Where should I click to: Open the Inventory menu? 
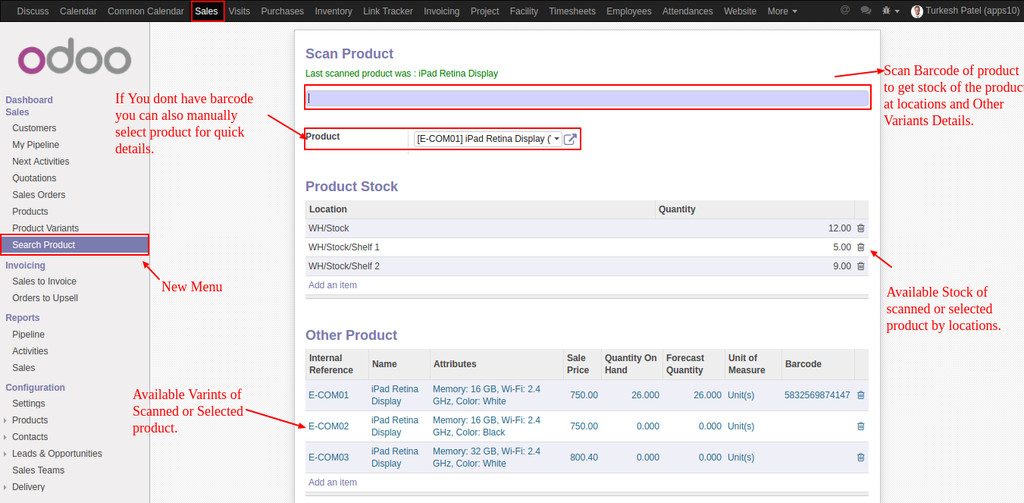[333, 11]
